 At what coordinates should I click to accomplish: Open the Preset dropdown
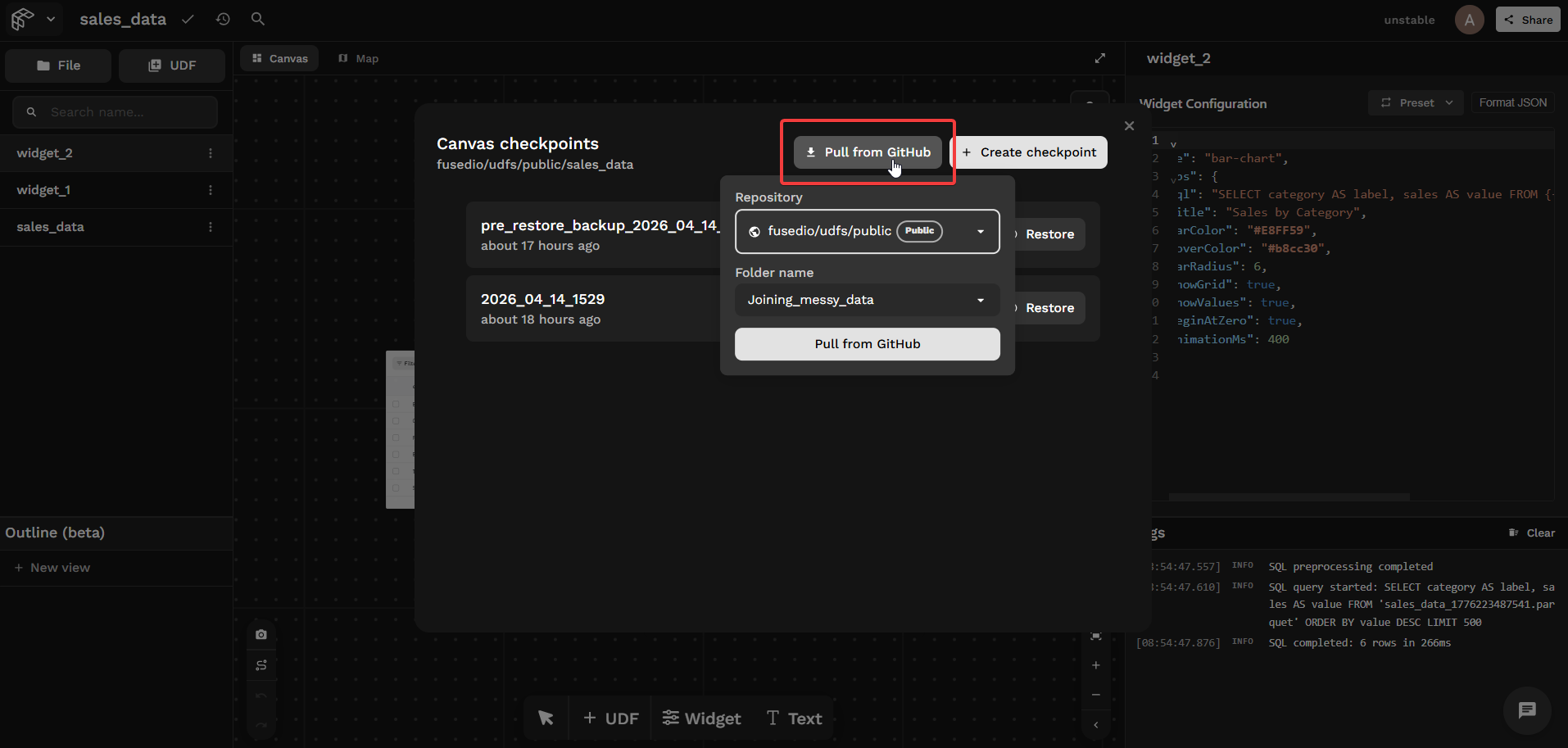pyautogui.click(x=1416, y=103)
